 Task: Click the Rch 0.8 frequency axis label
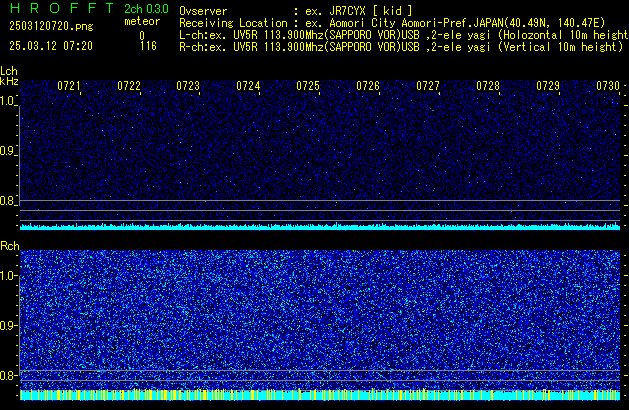click(x=7, y=375)
